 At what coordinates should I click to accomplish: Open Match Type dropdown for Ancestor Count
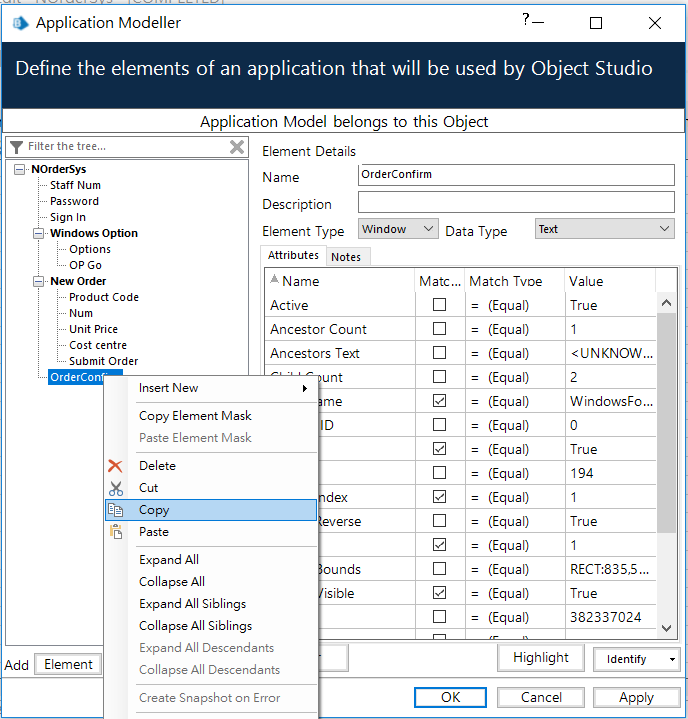point(514,329)
